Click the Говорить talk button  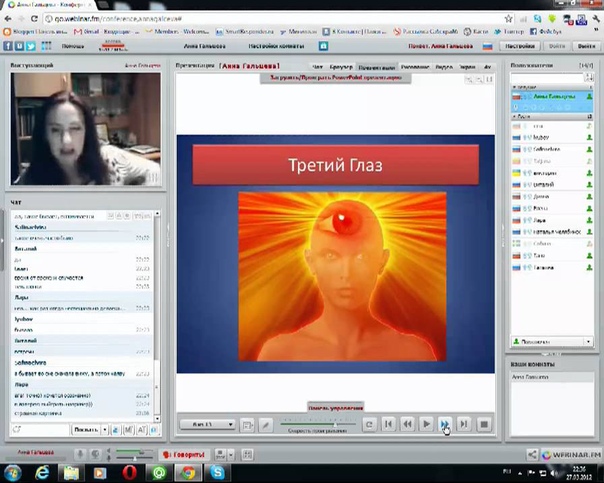click(x=184, y=455)
